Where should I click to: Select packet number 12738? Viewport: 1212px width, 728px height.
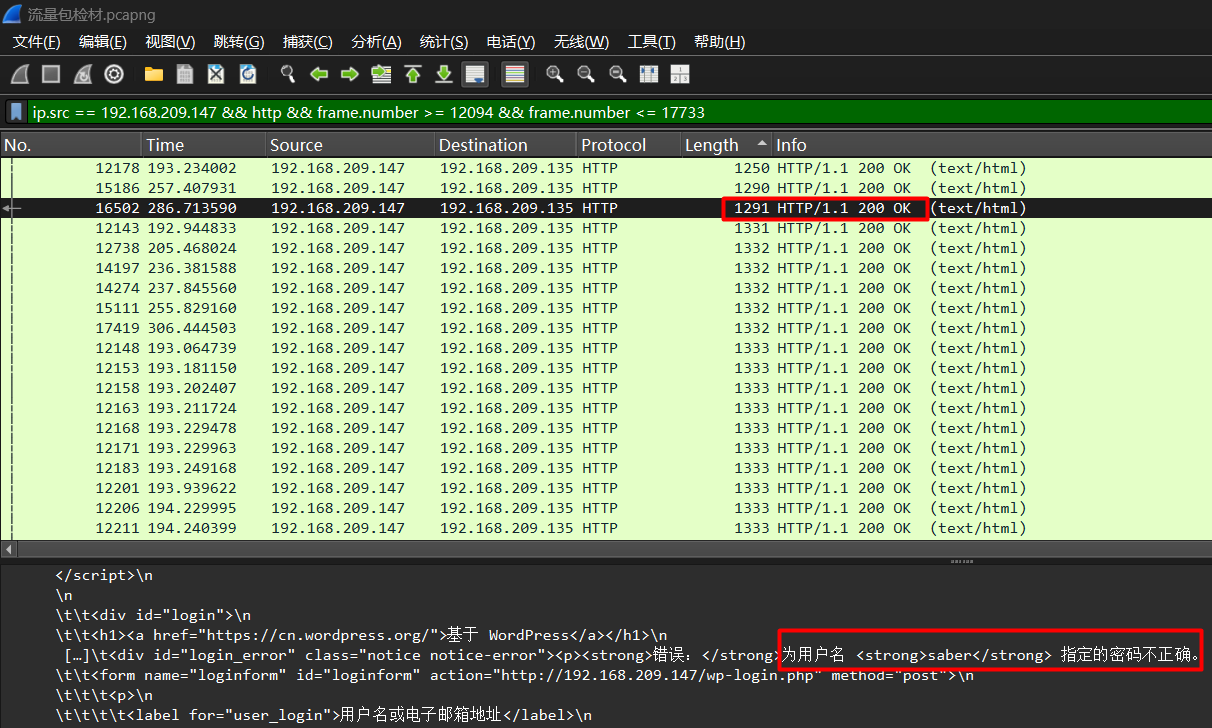[606, 248]
